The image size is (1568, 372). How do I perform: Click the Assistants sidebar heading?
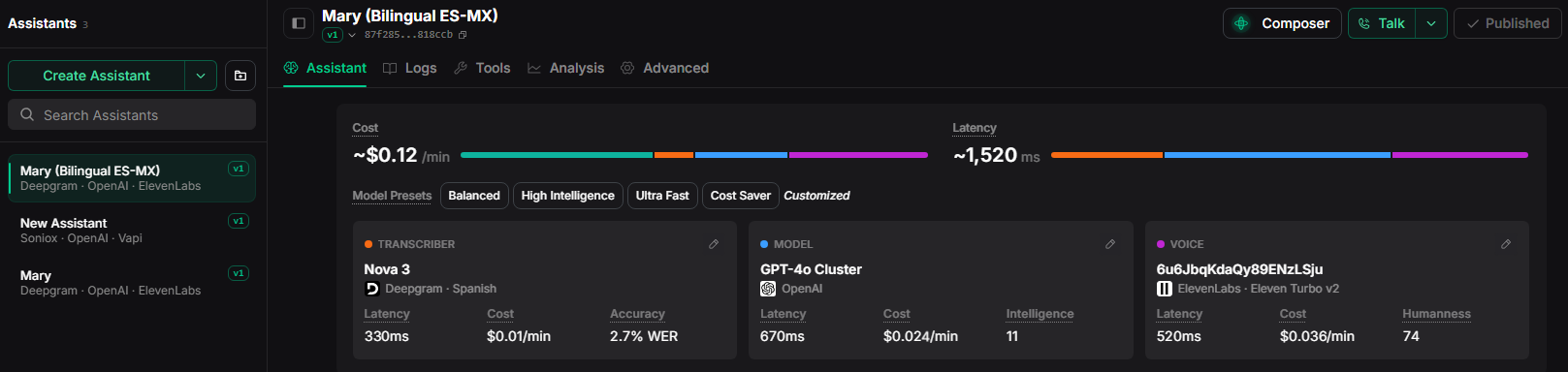(x=42, y=23)
